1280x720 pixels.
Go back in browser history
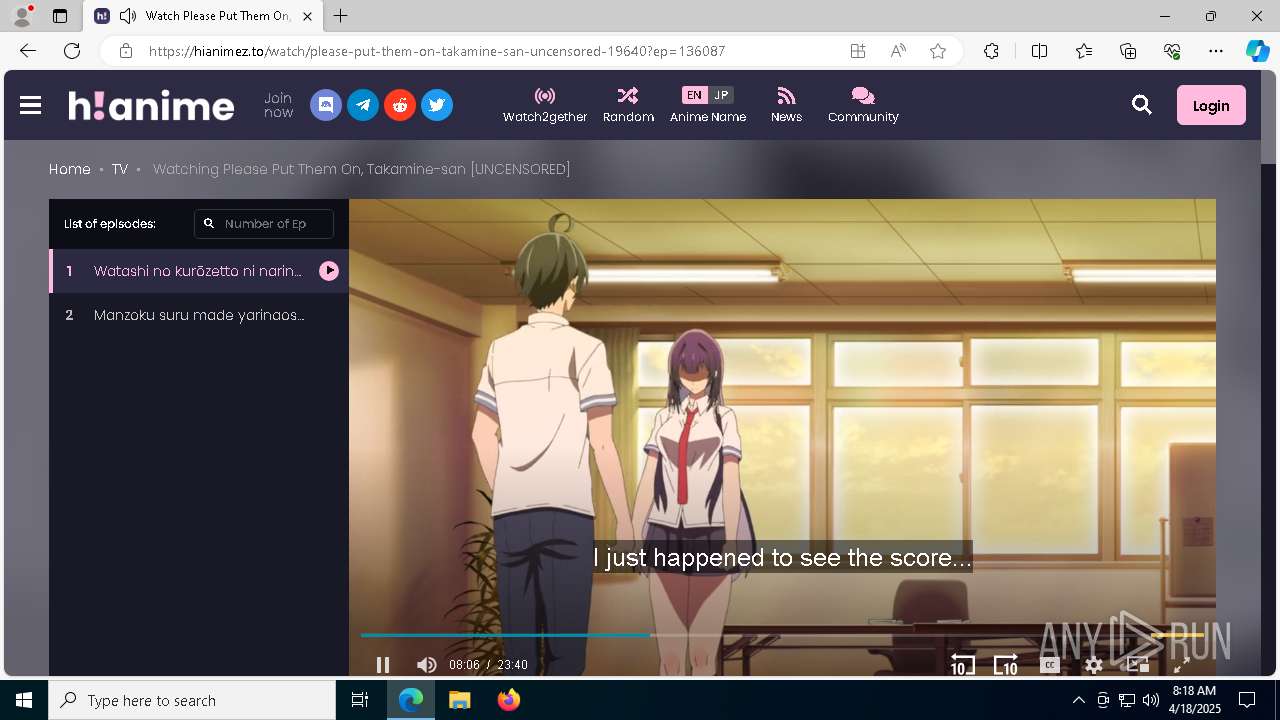point(28,51)
